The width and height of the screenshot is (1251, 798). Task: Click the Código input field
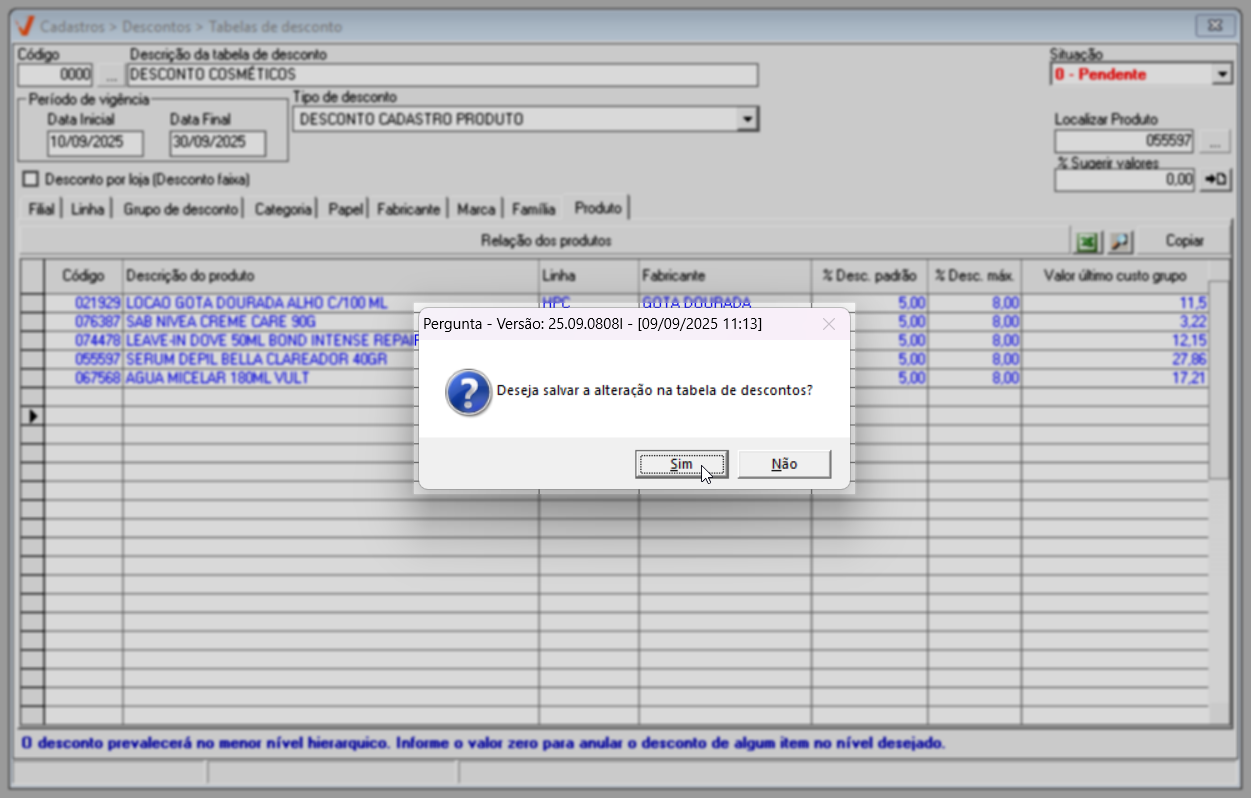tap(56, 75)
